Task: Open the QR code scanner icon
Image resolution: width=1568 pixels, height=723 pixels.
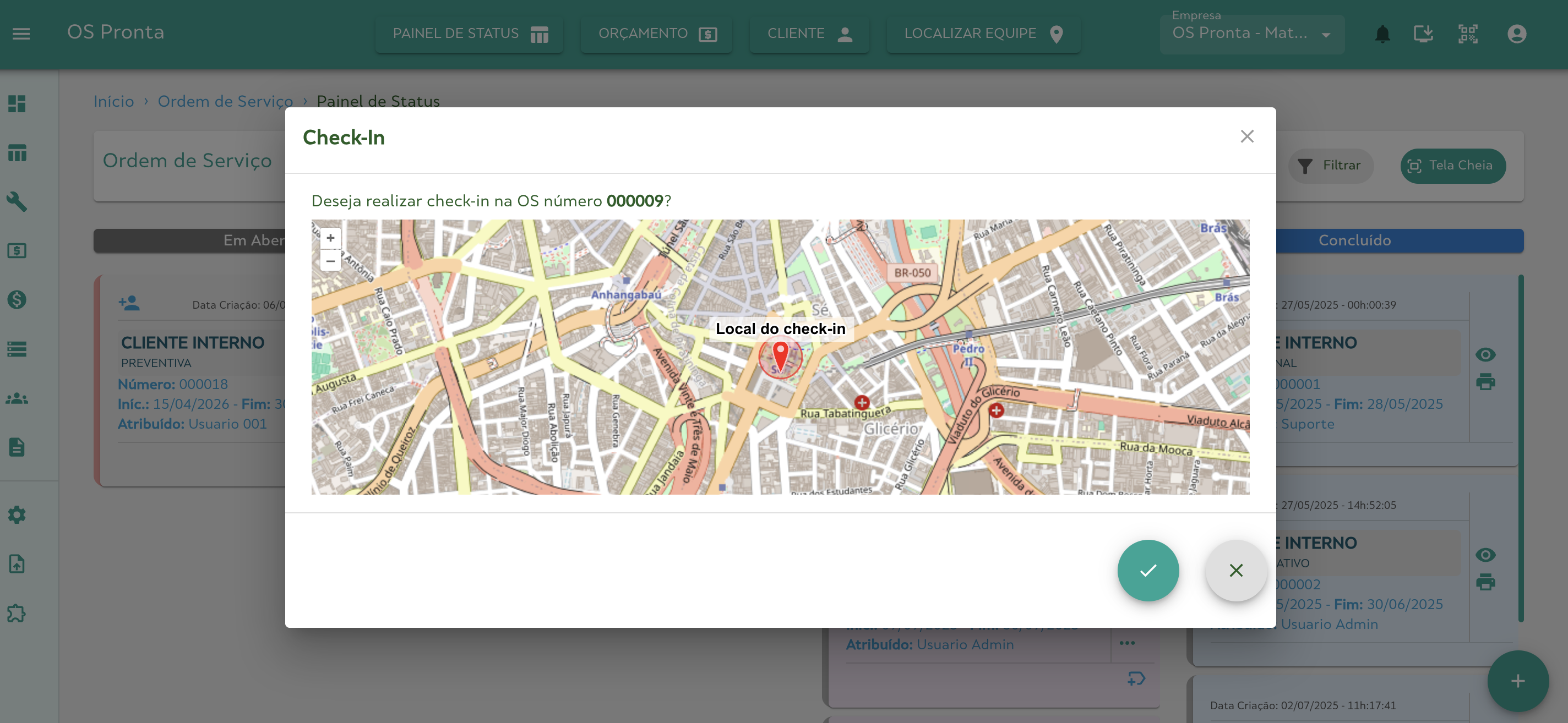Action: pos(1468,34)
